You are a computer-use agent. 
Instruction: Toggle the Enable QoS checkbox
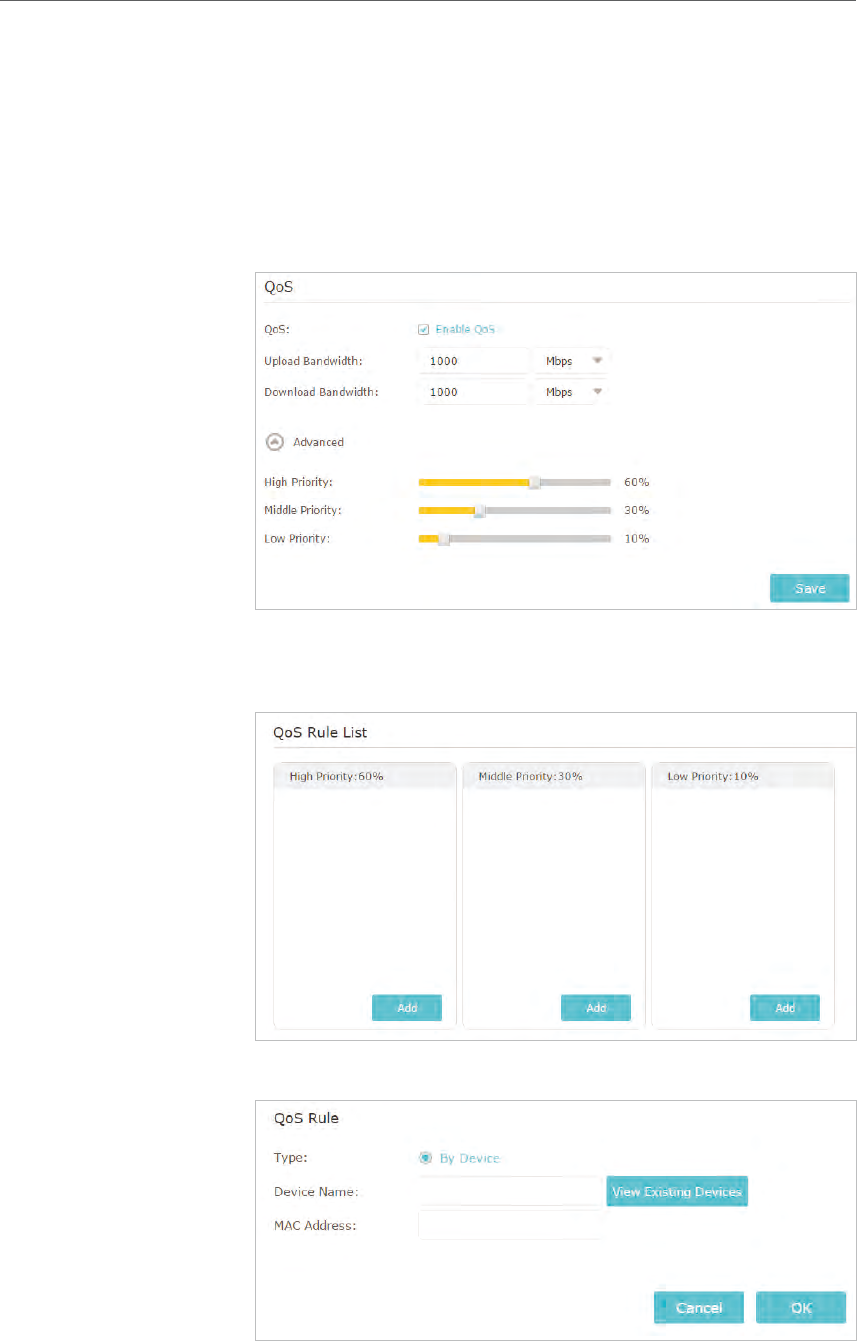coord(424,329)
